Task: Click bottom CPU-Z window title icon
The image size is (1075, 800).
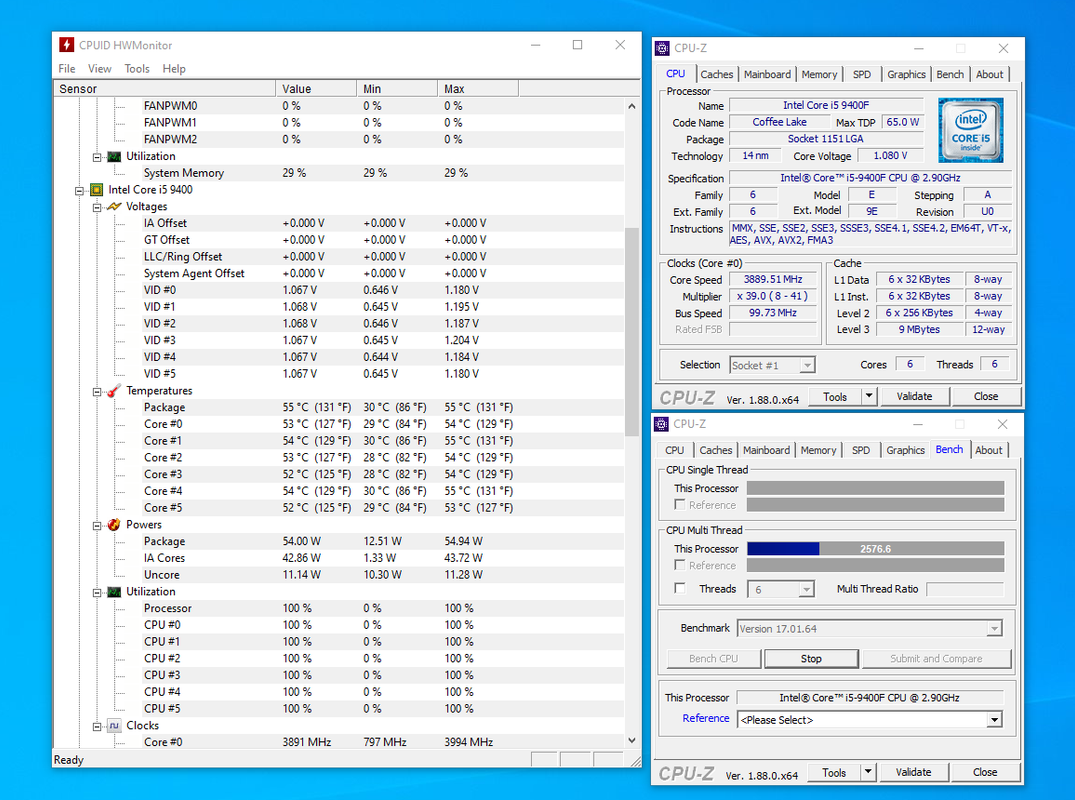Action: (x=662, y=424)
